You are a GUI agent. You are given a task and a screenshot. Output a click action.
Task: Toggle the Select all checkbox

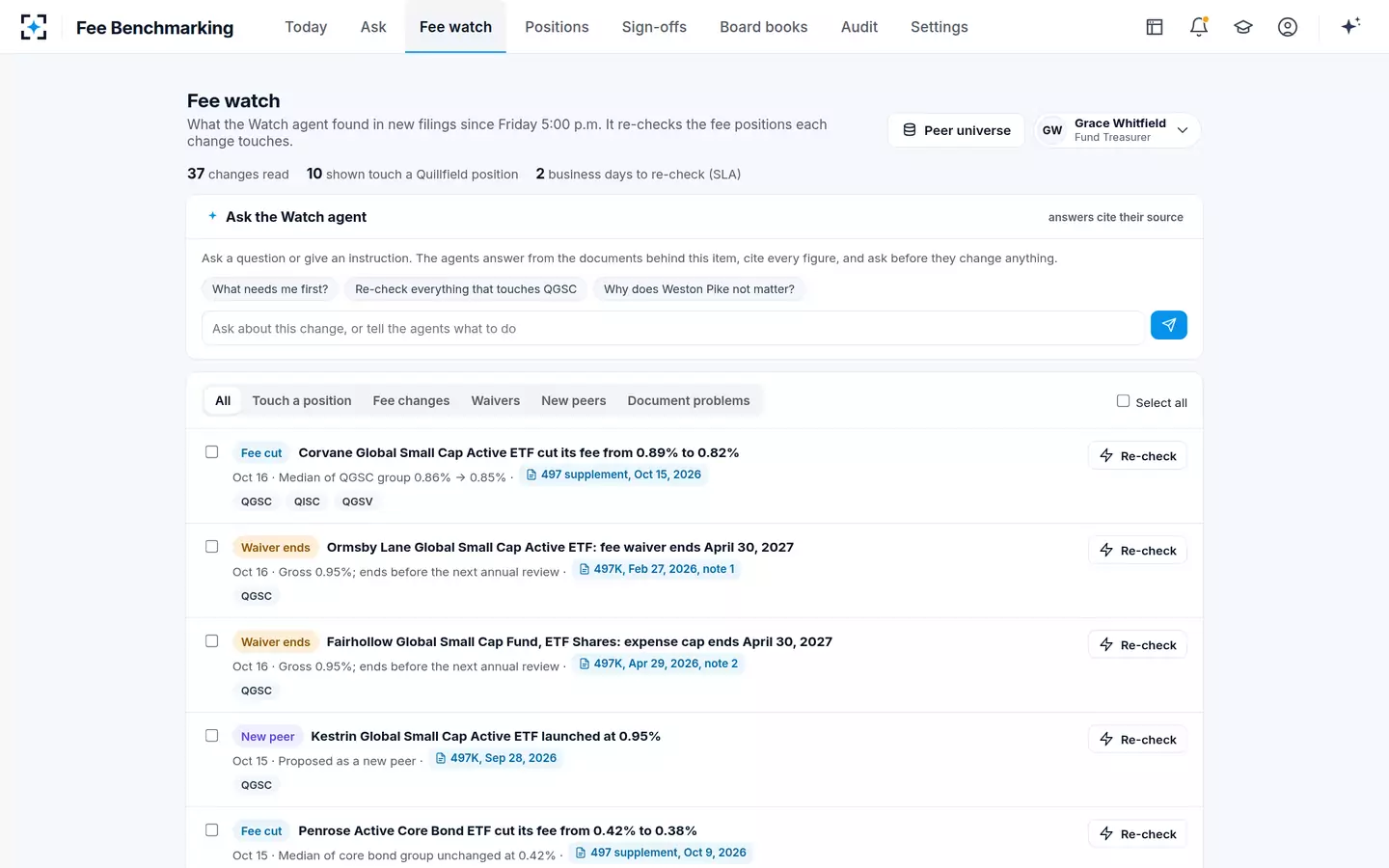click(1123, 401)
